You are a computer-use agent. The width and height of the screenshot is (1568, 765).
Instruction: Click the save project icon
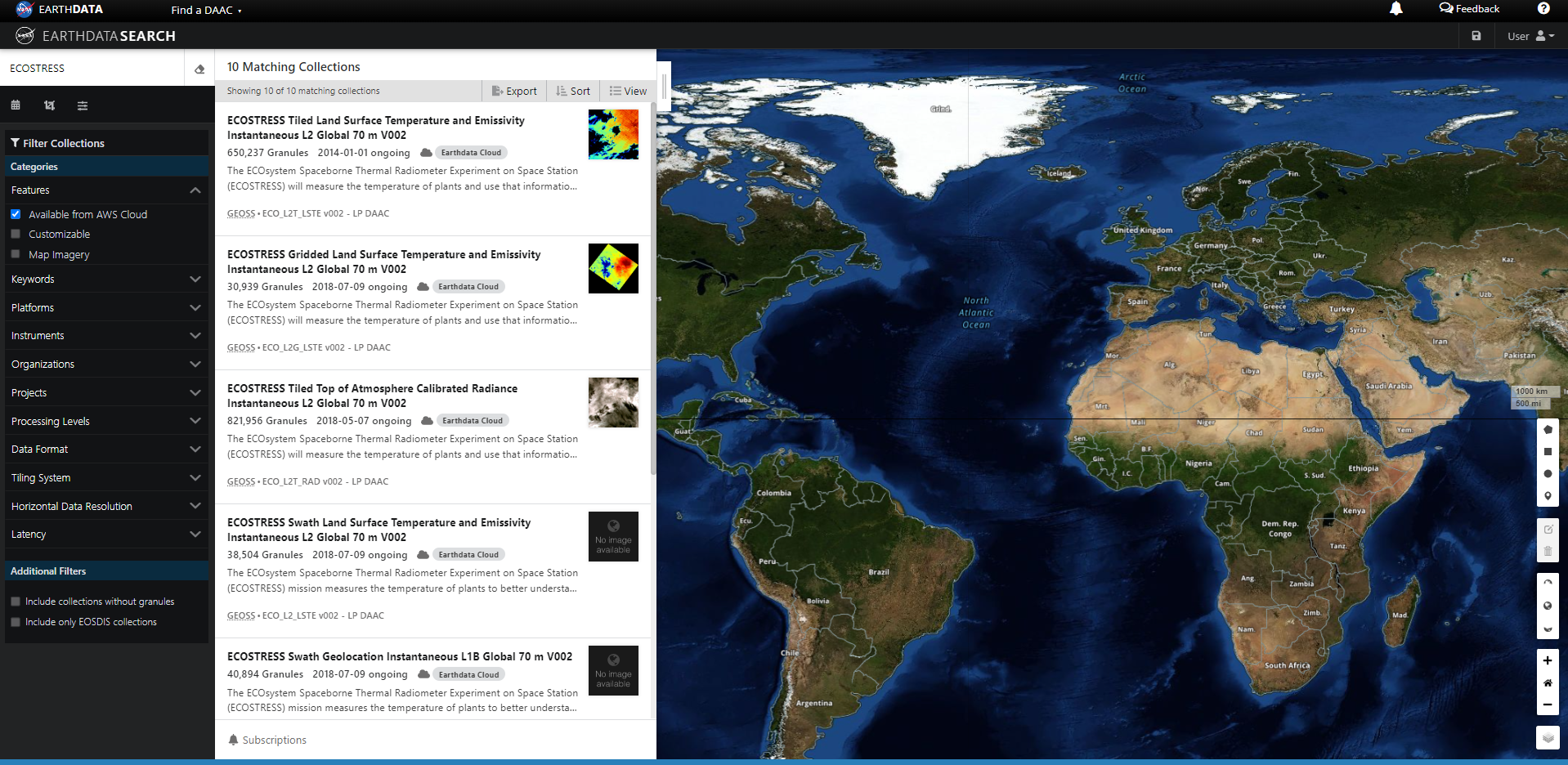[1476, 36]
